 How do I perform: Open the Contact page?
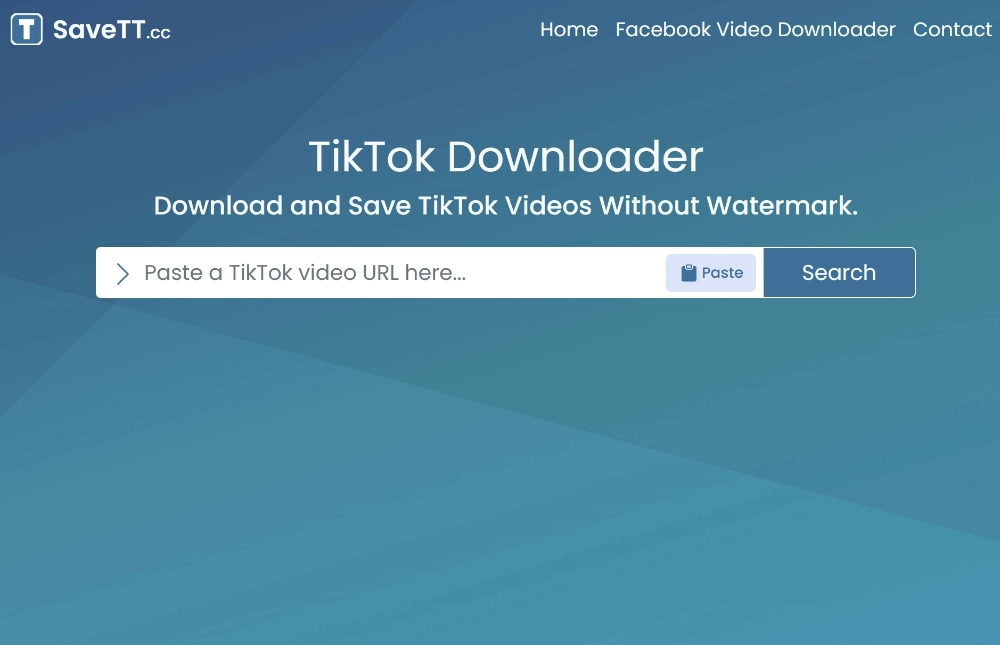[x=952, y=29]
